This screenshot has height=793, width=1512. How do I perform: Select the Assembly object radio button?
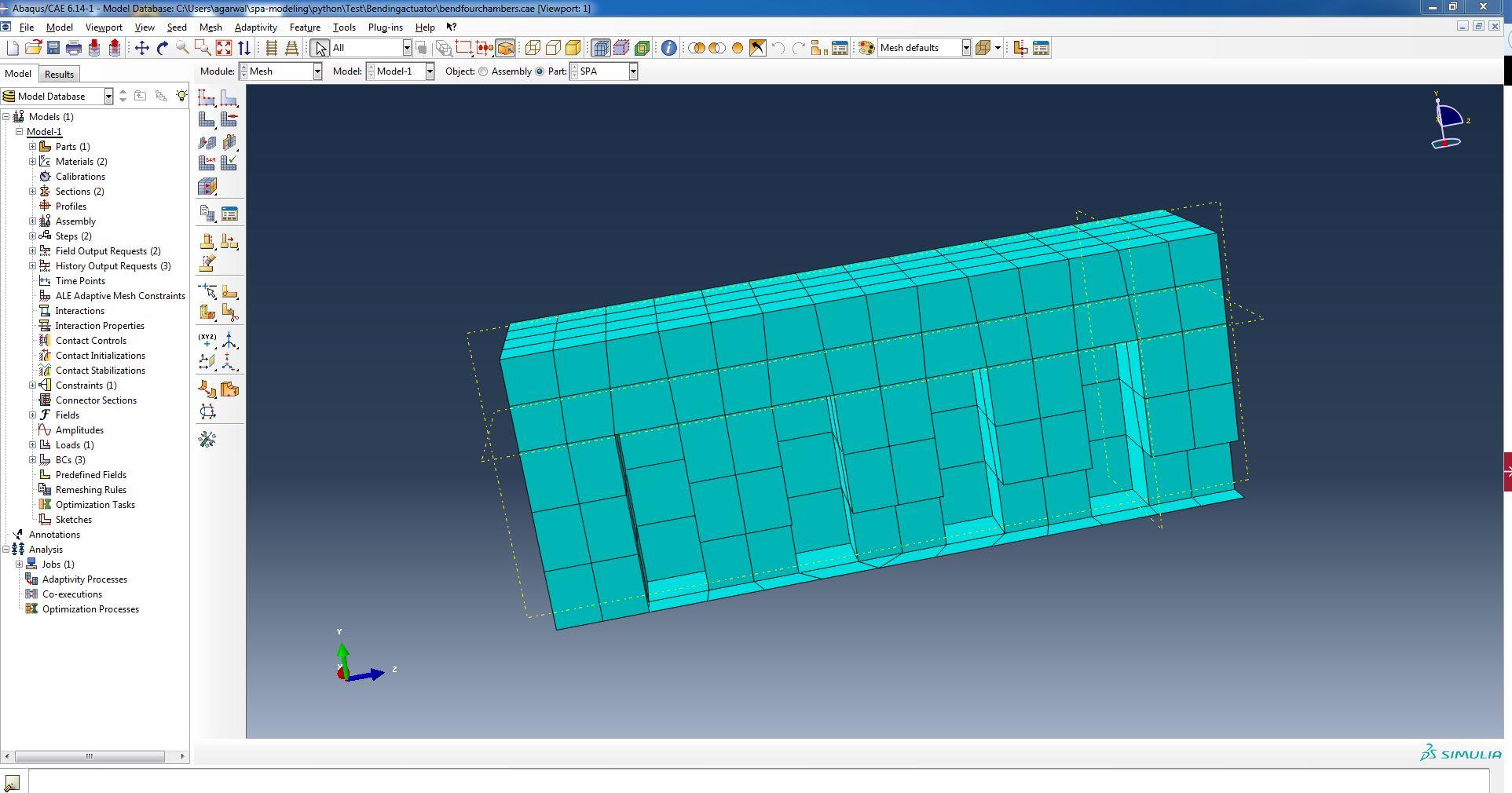[483, 71]
